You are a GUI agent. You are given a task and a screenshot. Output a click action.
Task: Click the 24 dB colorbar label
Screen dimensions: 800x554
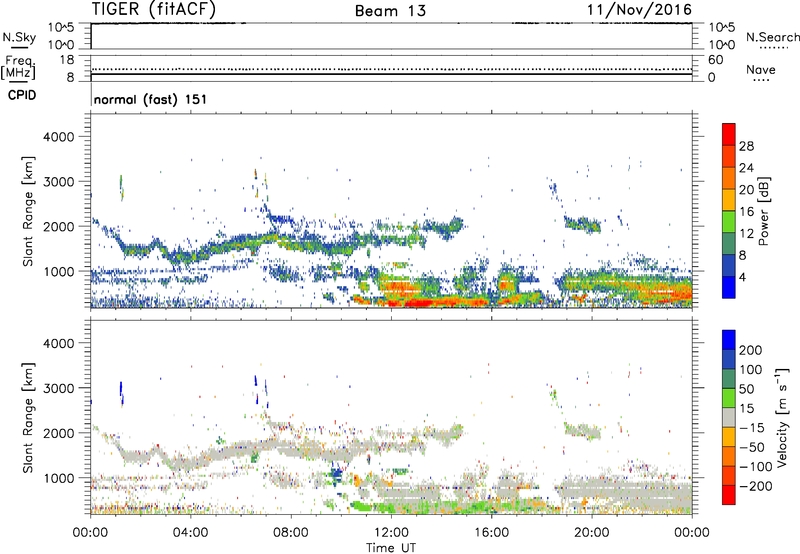point(746,168)
